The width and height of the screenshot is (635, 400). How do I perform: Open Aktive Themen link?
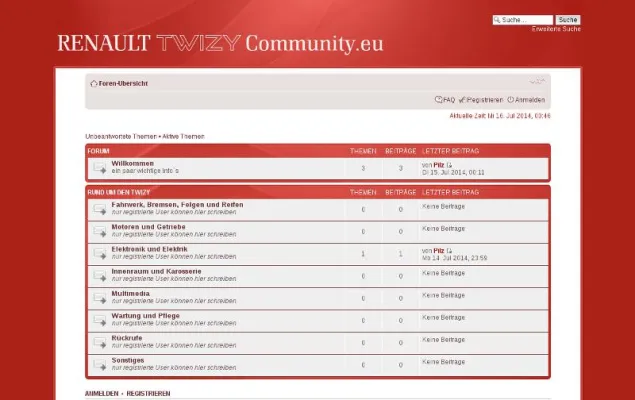coord(183,136)
